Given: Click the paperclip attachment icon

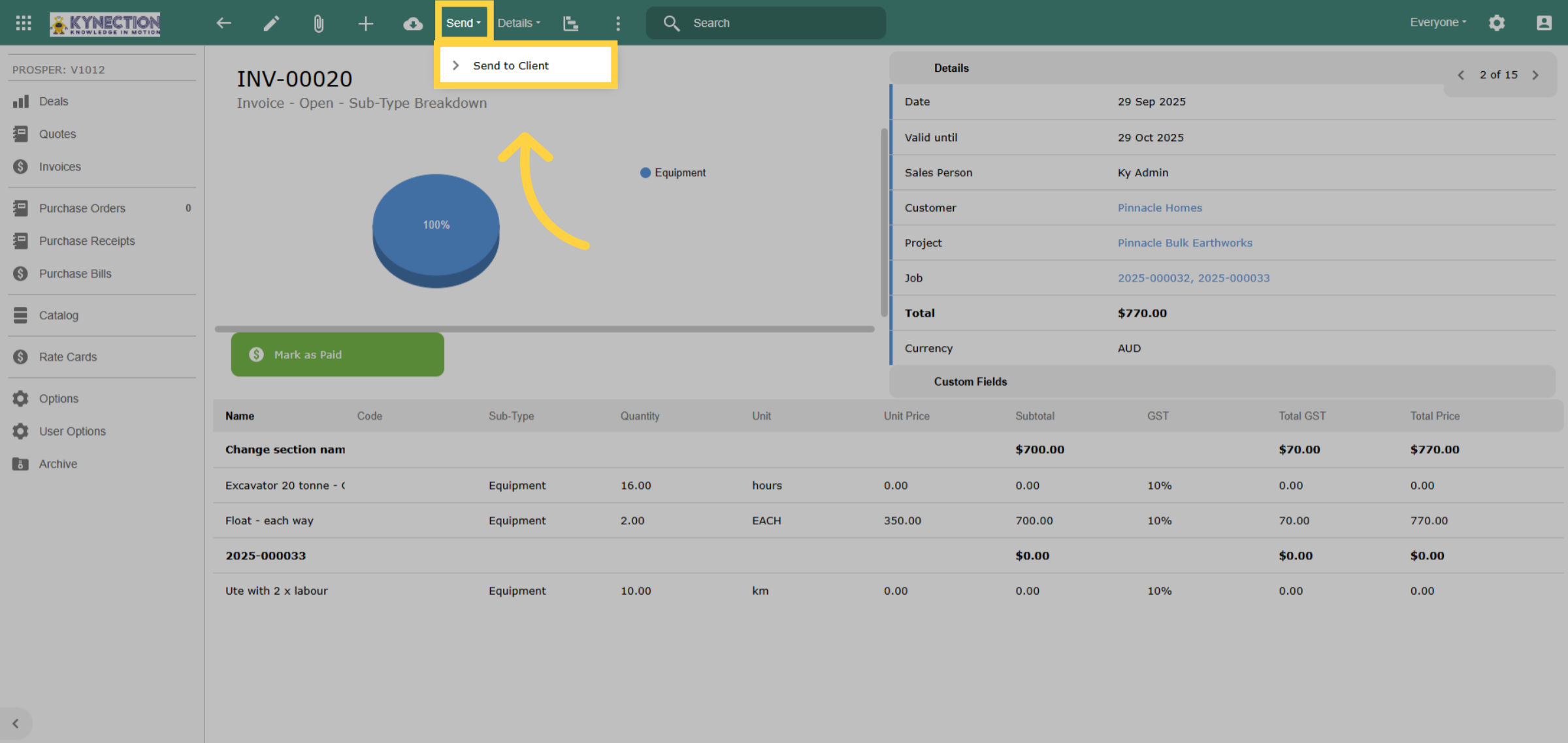Looking at the screenshot, I should coord(318,24).
